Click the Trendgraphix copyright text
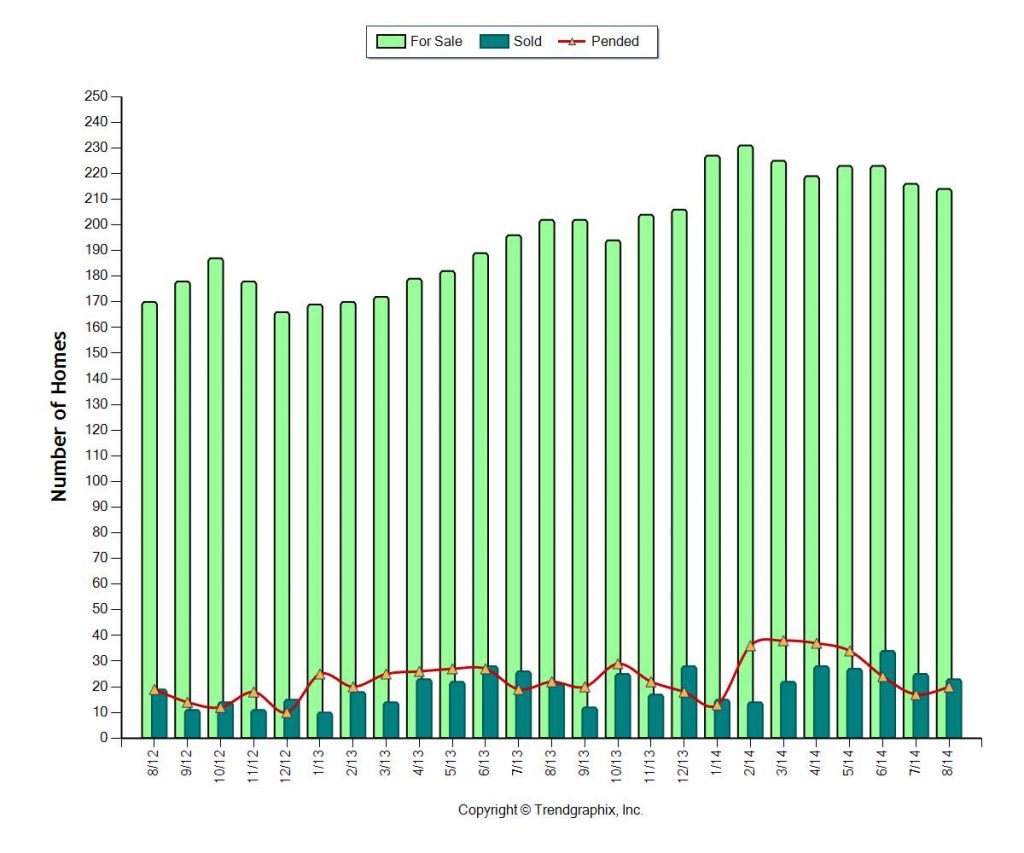The image size is (1024, 853). click(550, 810)
